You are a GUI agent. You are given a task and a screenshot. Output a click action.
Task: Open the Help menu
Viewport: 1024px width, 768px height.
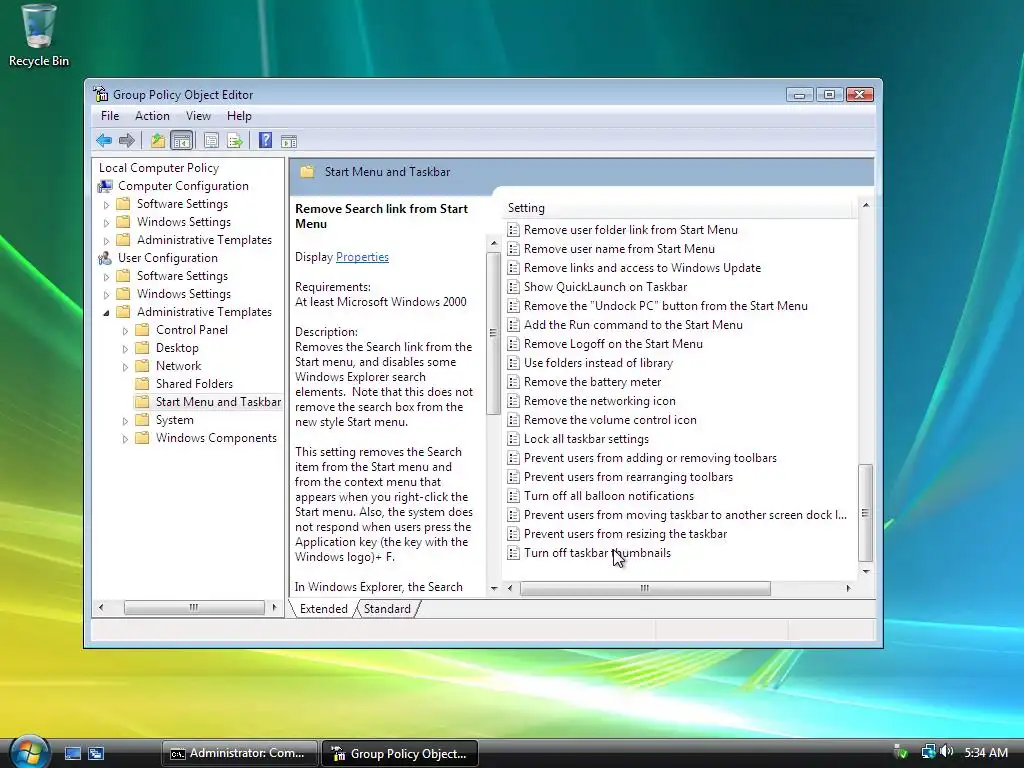coord(239,116)
